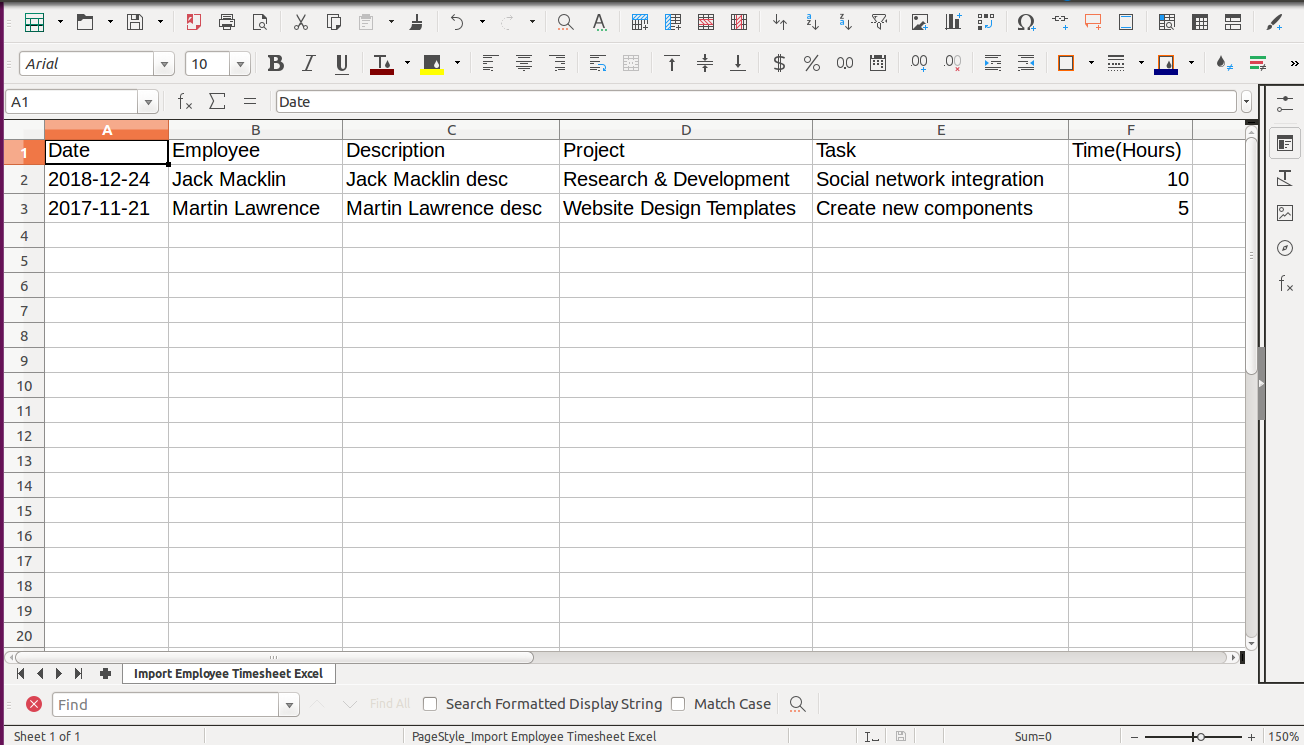Export the sheet directly as PDF

coord(193,22)
